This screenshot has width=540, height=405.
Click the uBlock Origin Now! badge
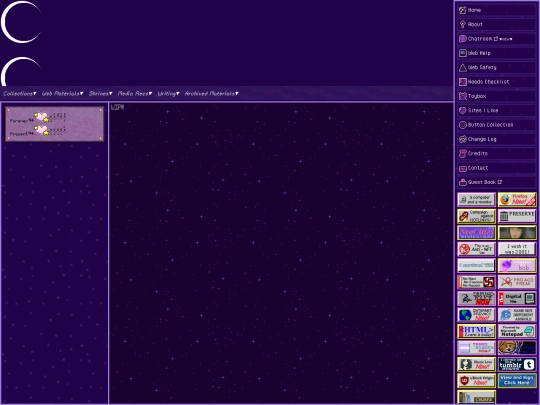(x=477, y=381)
